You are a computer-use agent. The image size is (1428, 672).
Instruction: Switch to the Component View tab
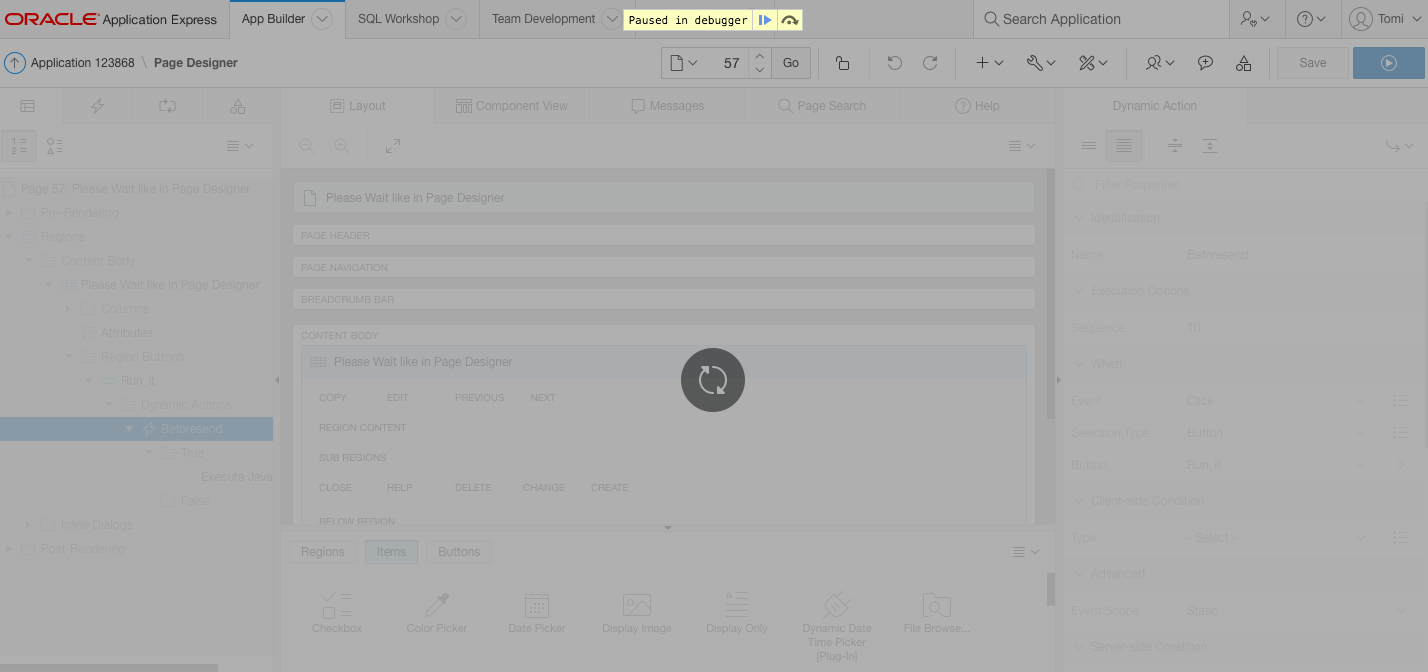tap(511, 105)
